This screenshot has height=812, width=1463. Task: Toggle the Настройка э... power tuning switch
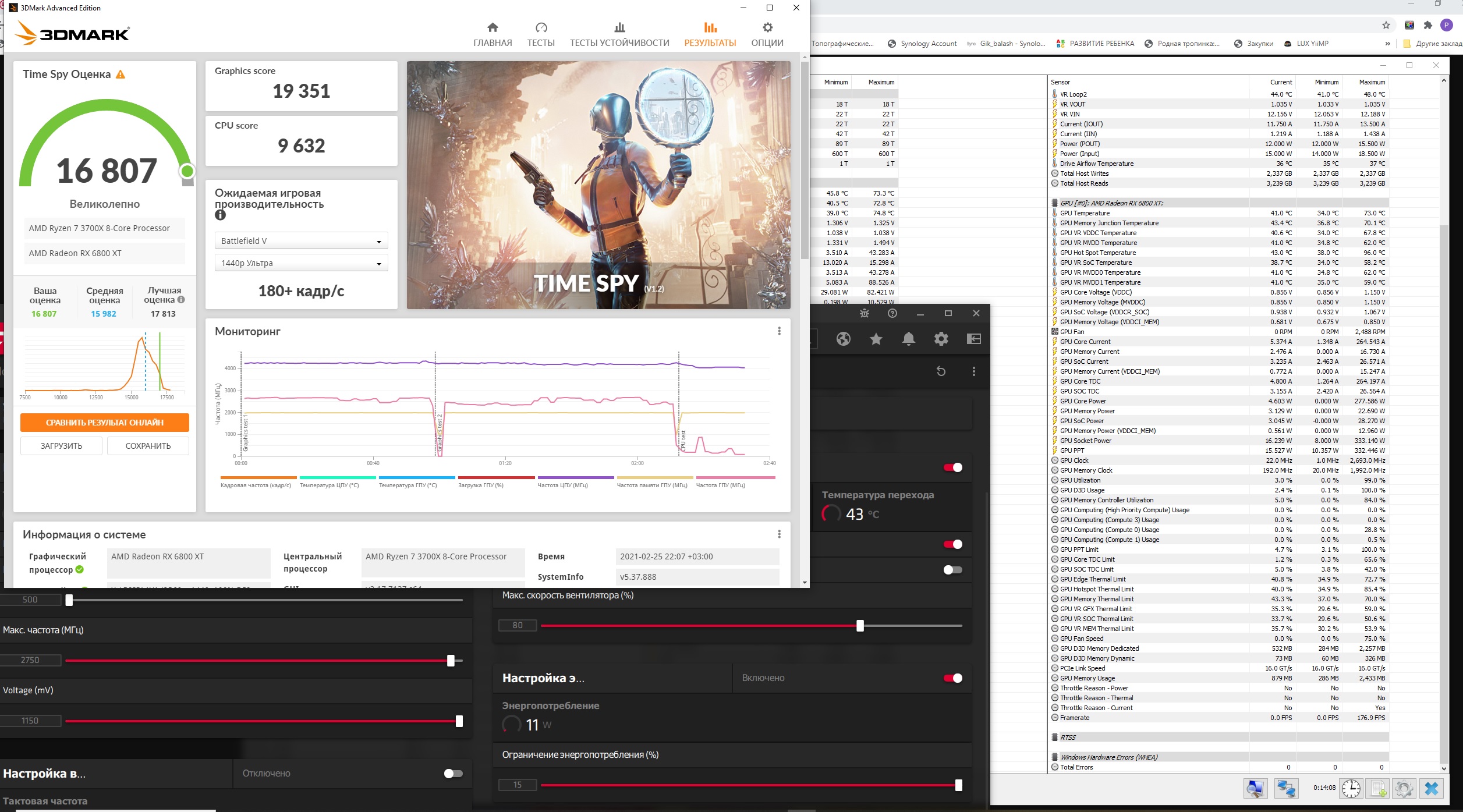[x=952, y=678]
